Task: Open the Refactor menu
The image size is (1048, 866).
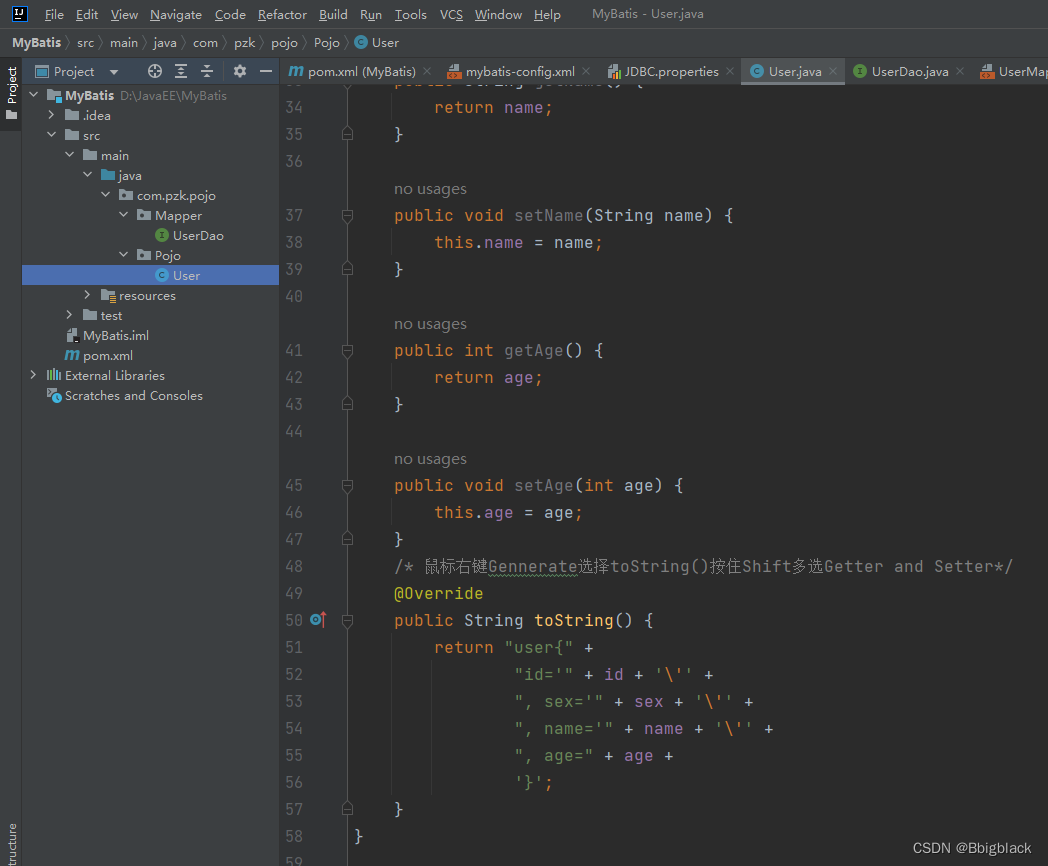Action: (282, 14)
